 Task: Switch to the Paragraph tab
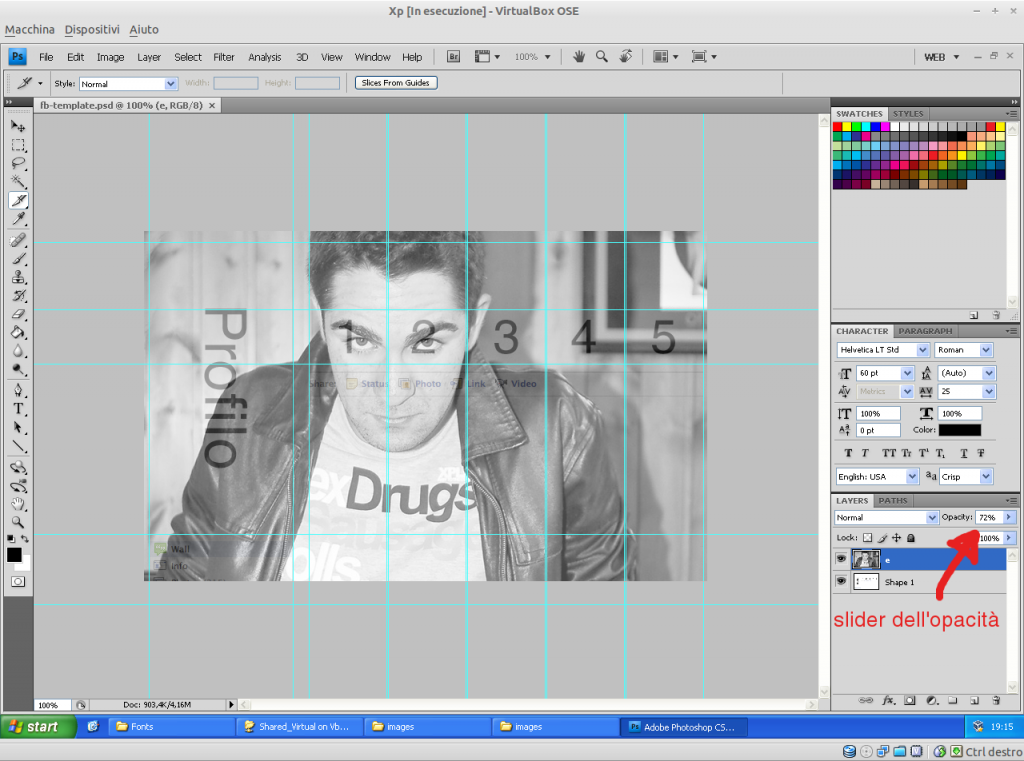925,331
